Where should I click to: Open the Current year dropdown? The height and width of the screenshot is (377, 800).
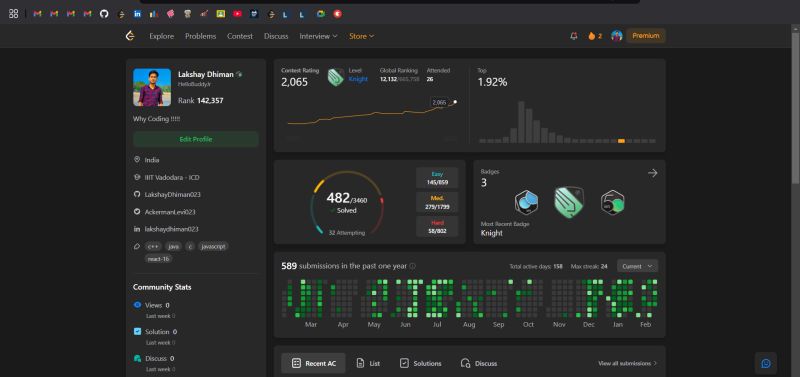[x=637, y=266]
